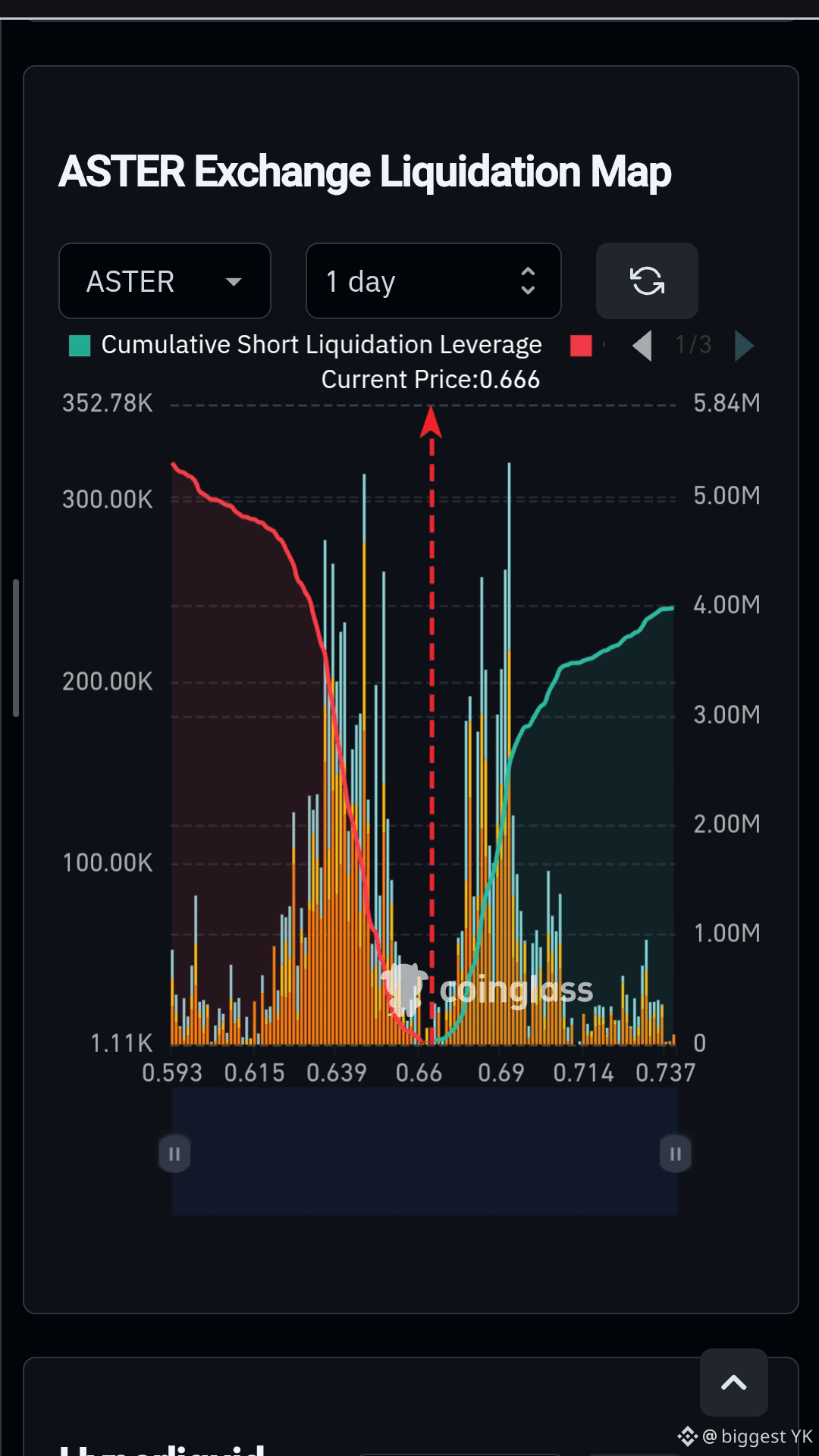The width and height of the screenshot is (819, 1456).
Task: Click the 100.00K axis value
Action: 108,863
